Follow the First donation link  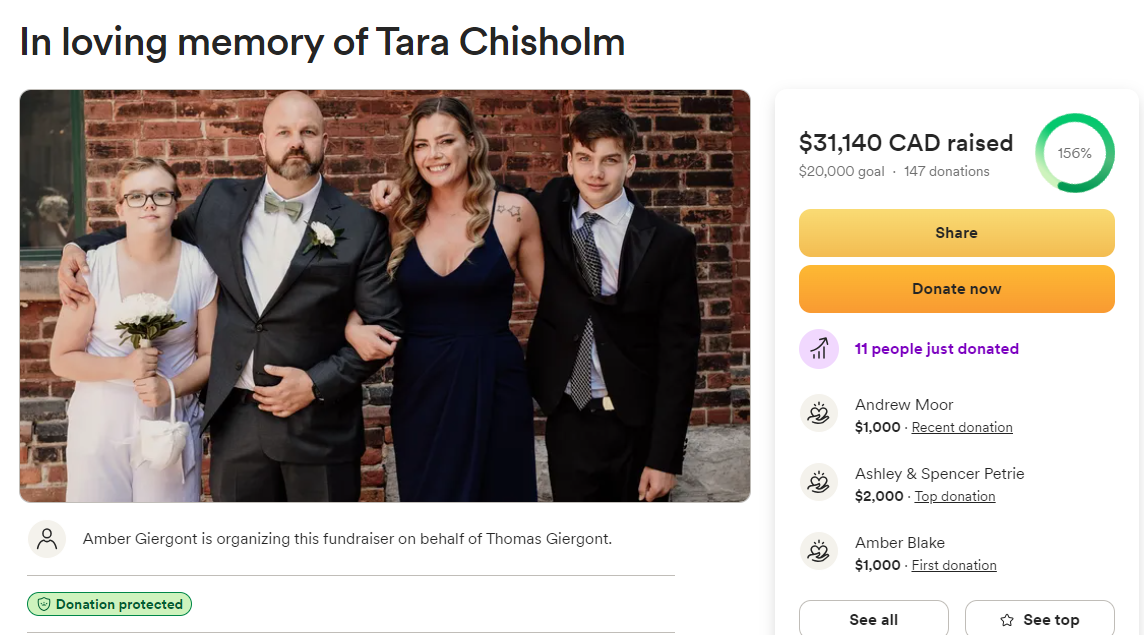pyautogui.click(x=954, y=565)
